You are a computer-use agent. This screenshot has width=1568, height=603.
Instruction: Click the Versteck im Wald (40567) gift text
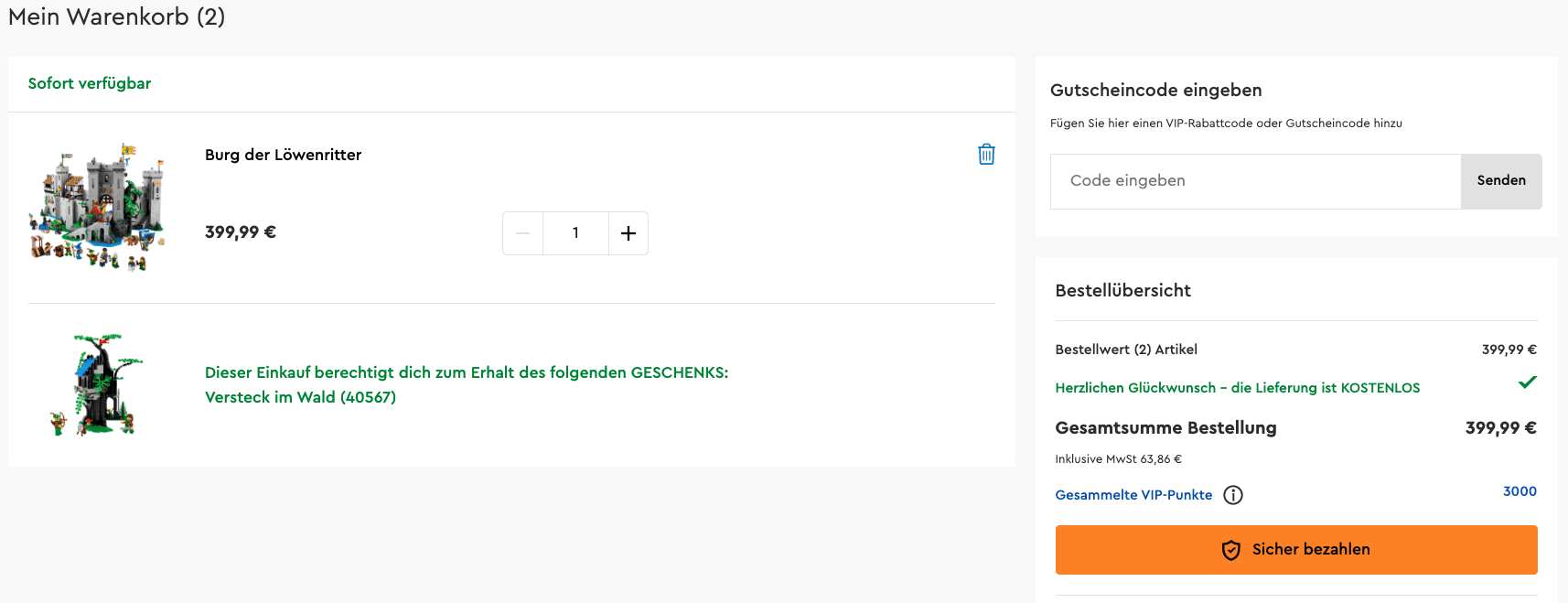[300, 397]
